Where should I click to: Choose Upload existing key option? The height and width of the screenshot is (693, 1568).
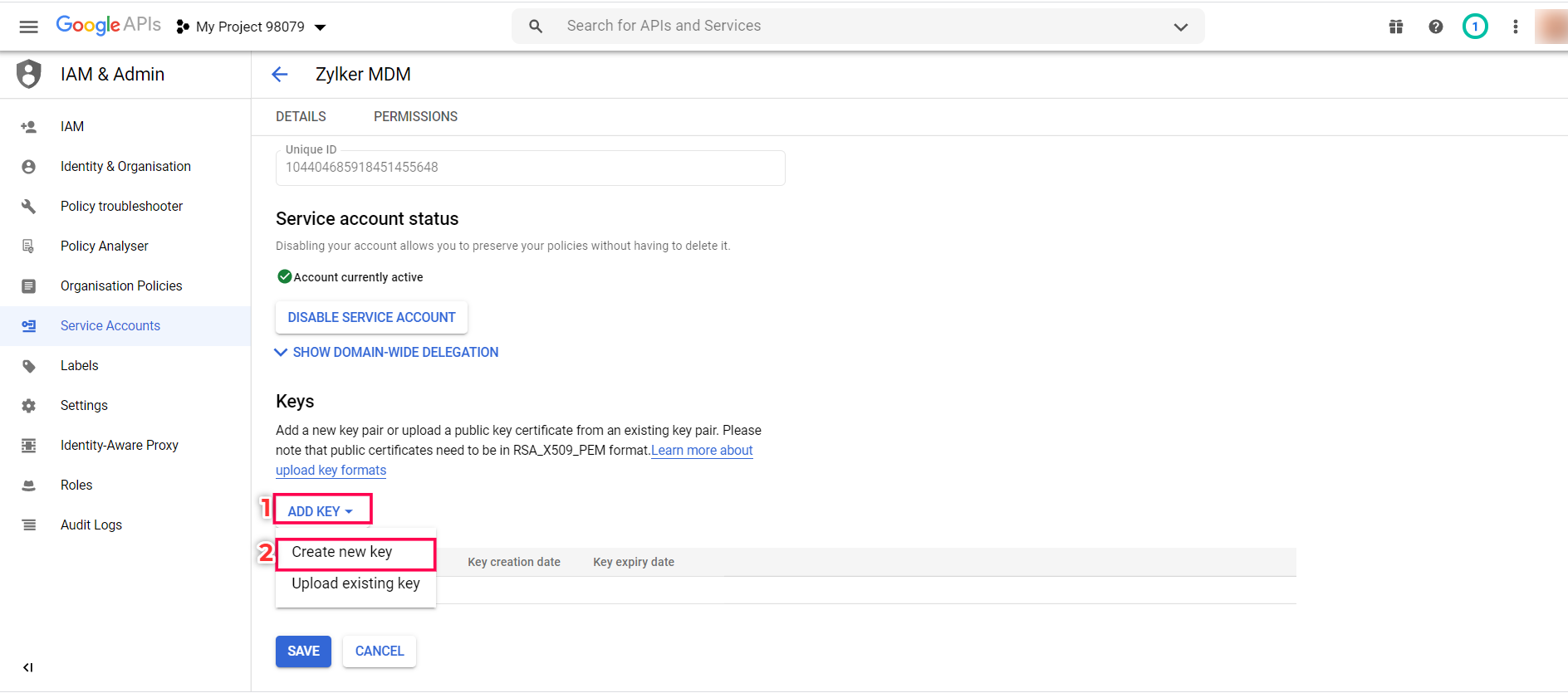point(355,584)
